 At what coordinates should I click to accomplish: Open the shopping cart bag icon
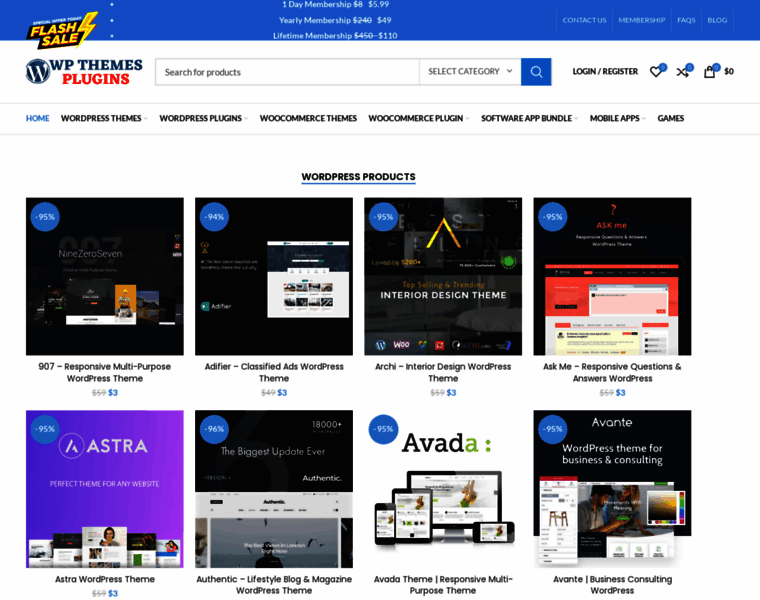pos(710,72)
